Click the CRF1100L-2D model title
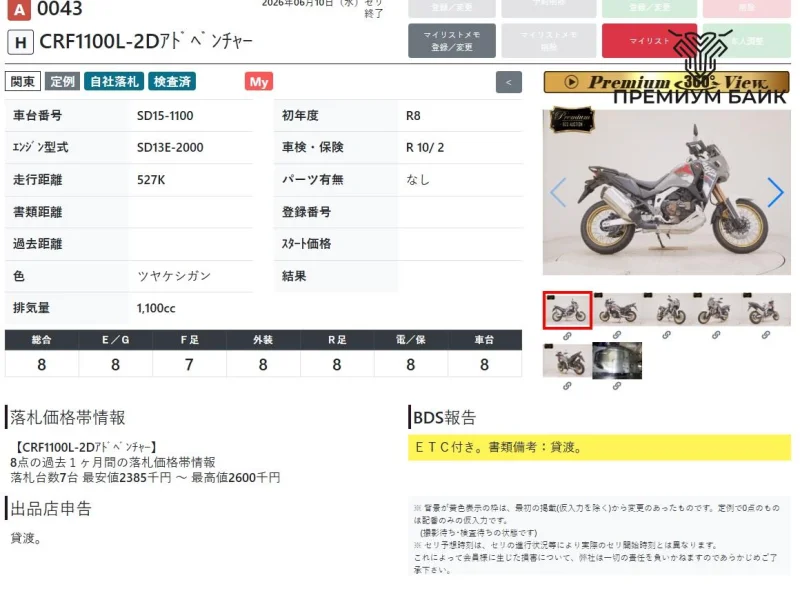This screenshot has height=600, width=800. coord(146,41)
